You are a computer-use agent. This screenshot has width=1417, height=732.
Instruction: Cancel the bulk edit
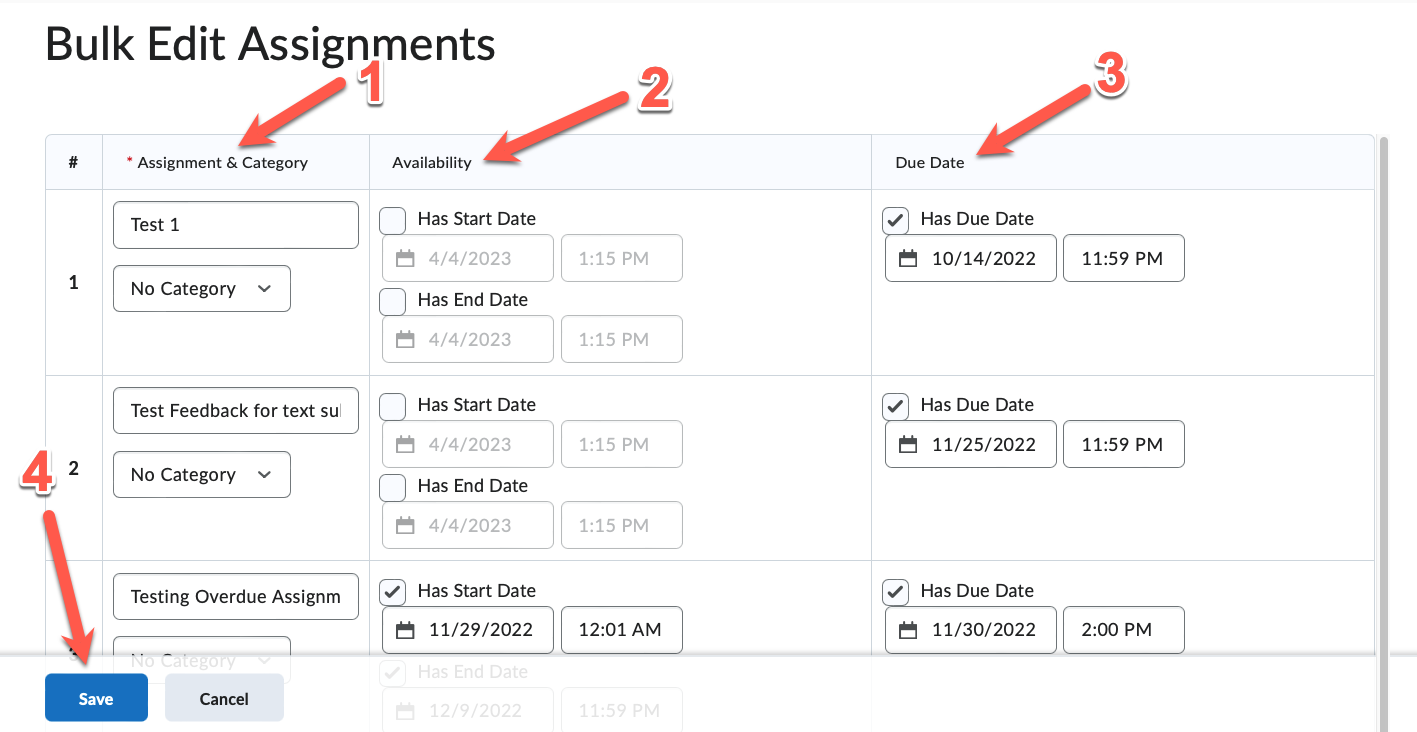[x=224, y=698]
